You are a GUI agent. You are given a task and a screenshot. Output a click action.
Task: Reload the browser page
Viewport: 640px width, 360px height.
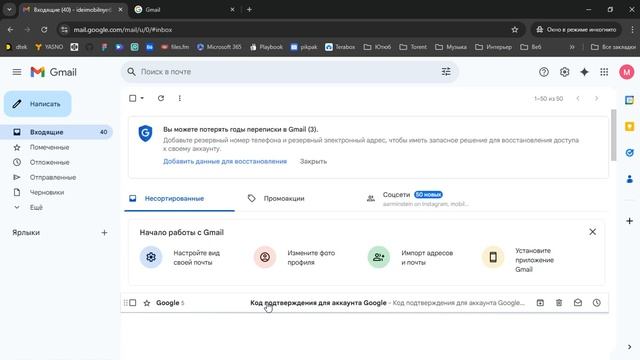point(44,29)
